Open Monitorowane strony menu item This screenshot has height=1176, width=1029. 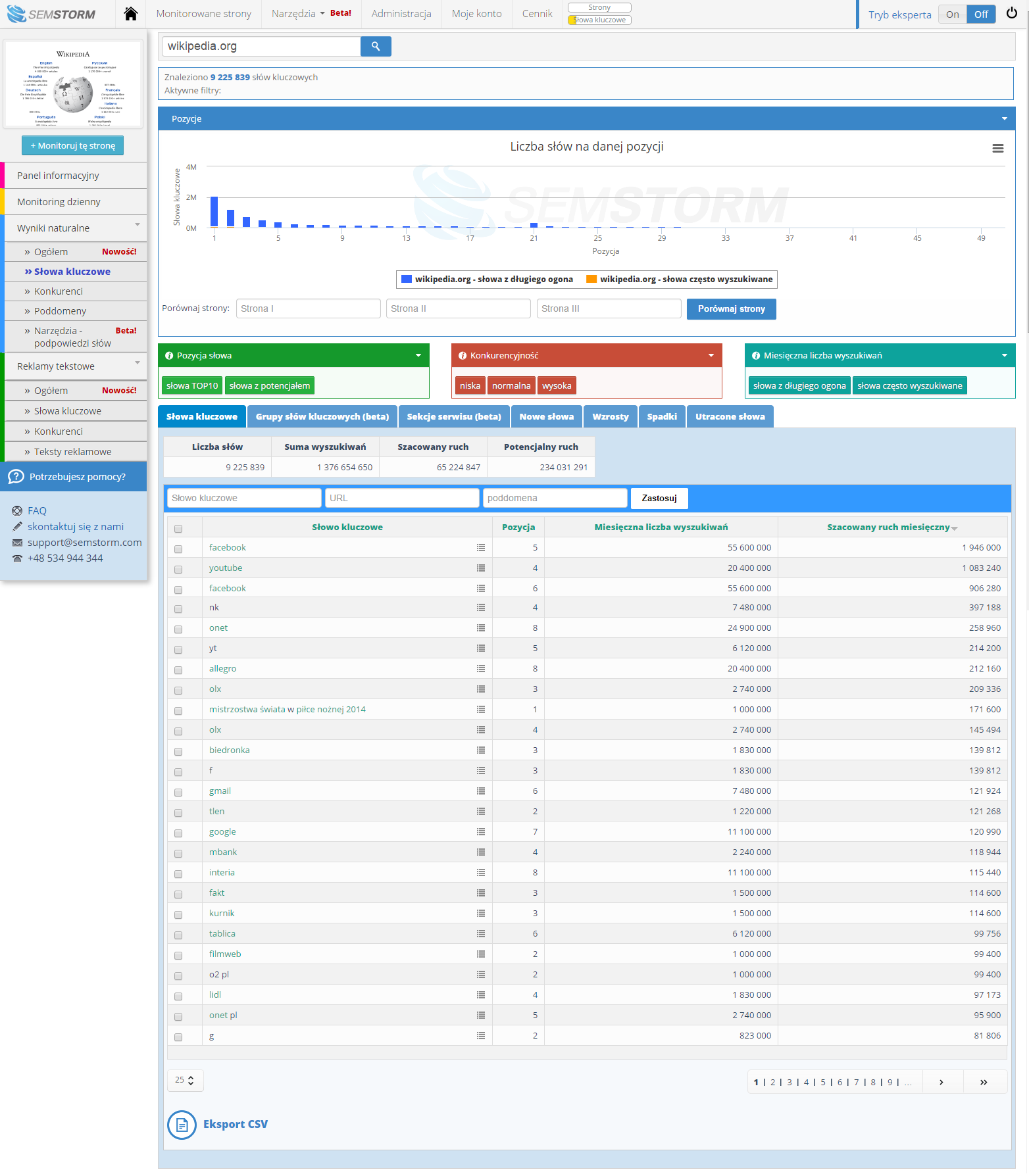(204, 14)
